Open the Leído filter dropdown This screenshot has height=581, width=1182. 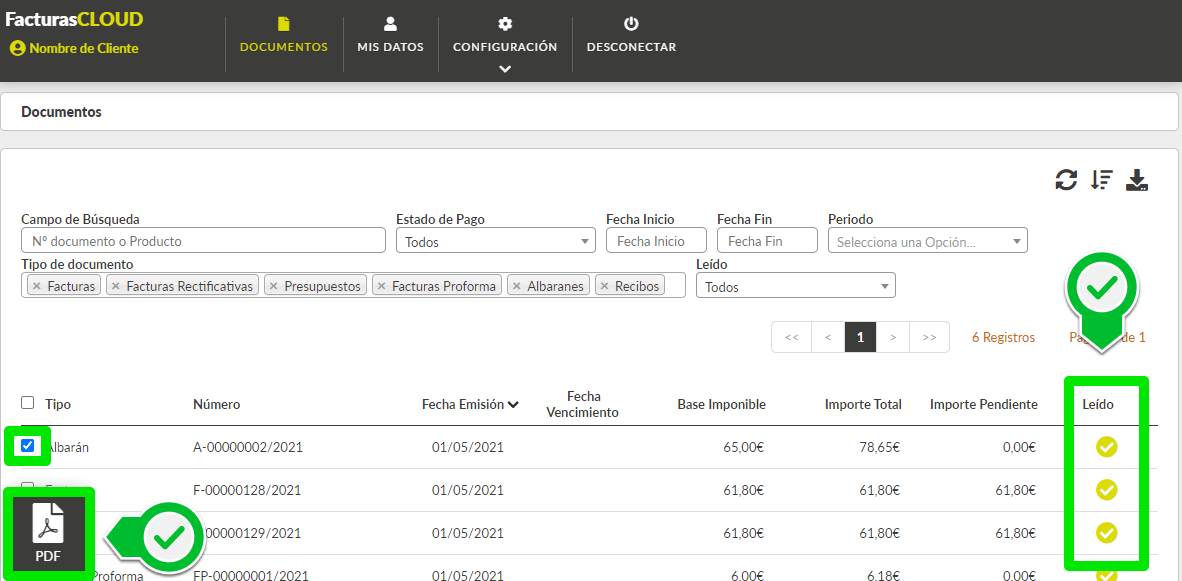(x=796, y=286)
